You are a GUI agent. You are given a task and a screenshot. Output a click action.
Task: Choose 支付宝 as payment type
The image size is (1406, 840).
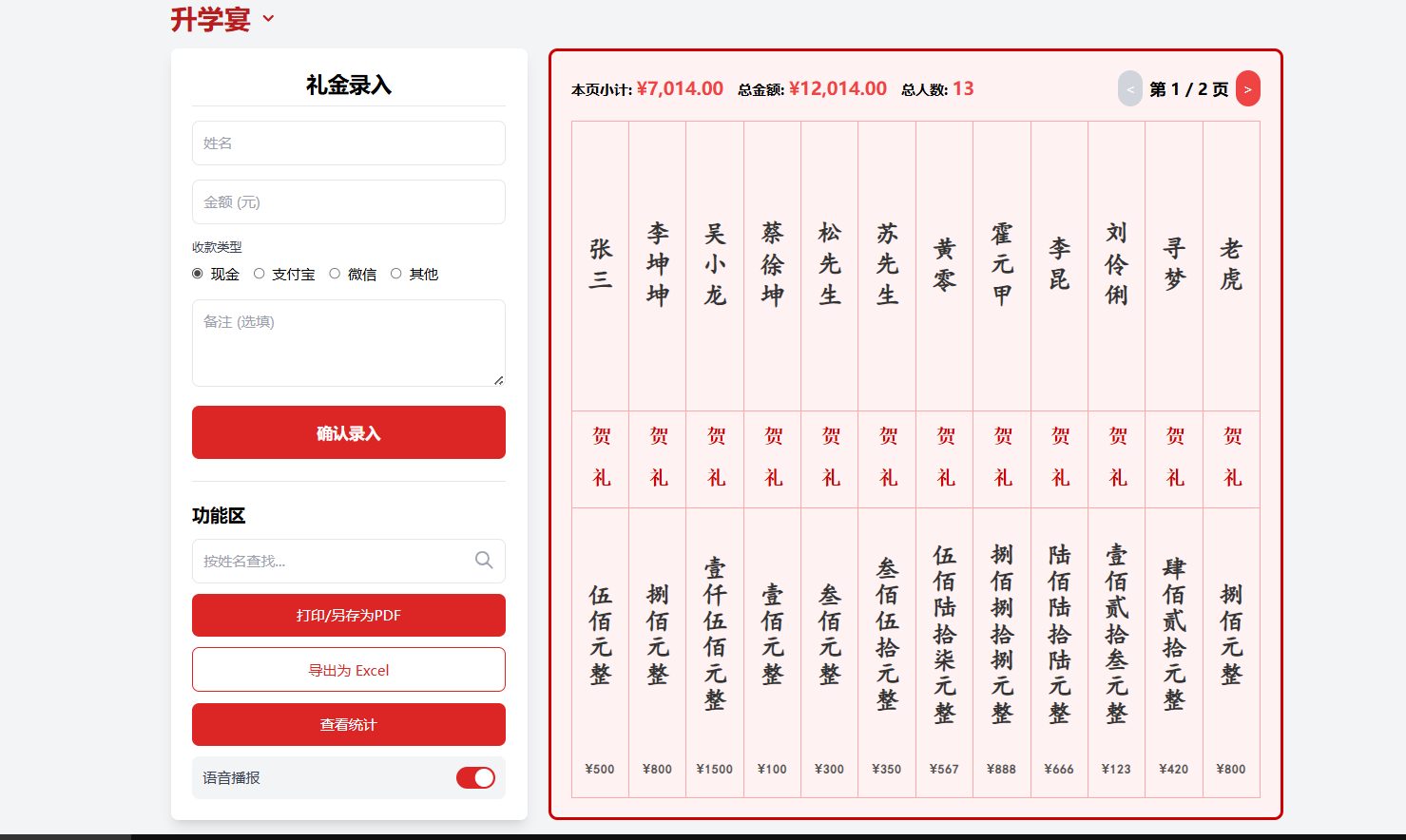point(259,274)
